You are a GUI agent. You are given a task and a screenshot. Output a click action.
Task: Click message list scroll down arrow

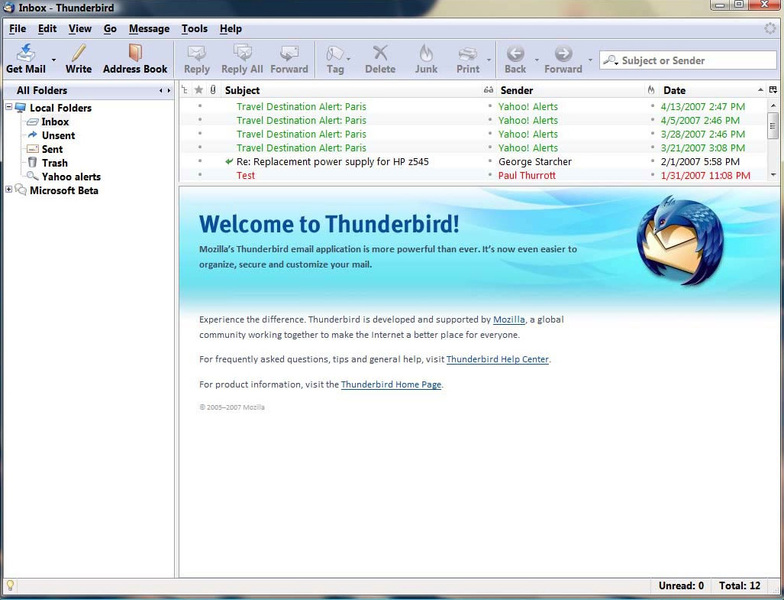click(x=774, y=175)
